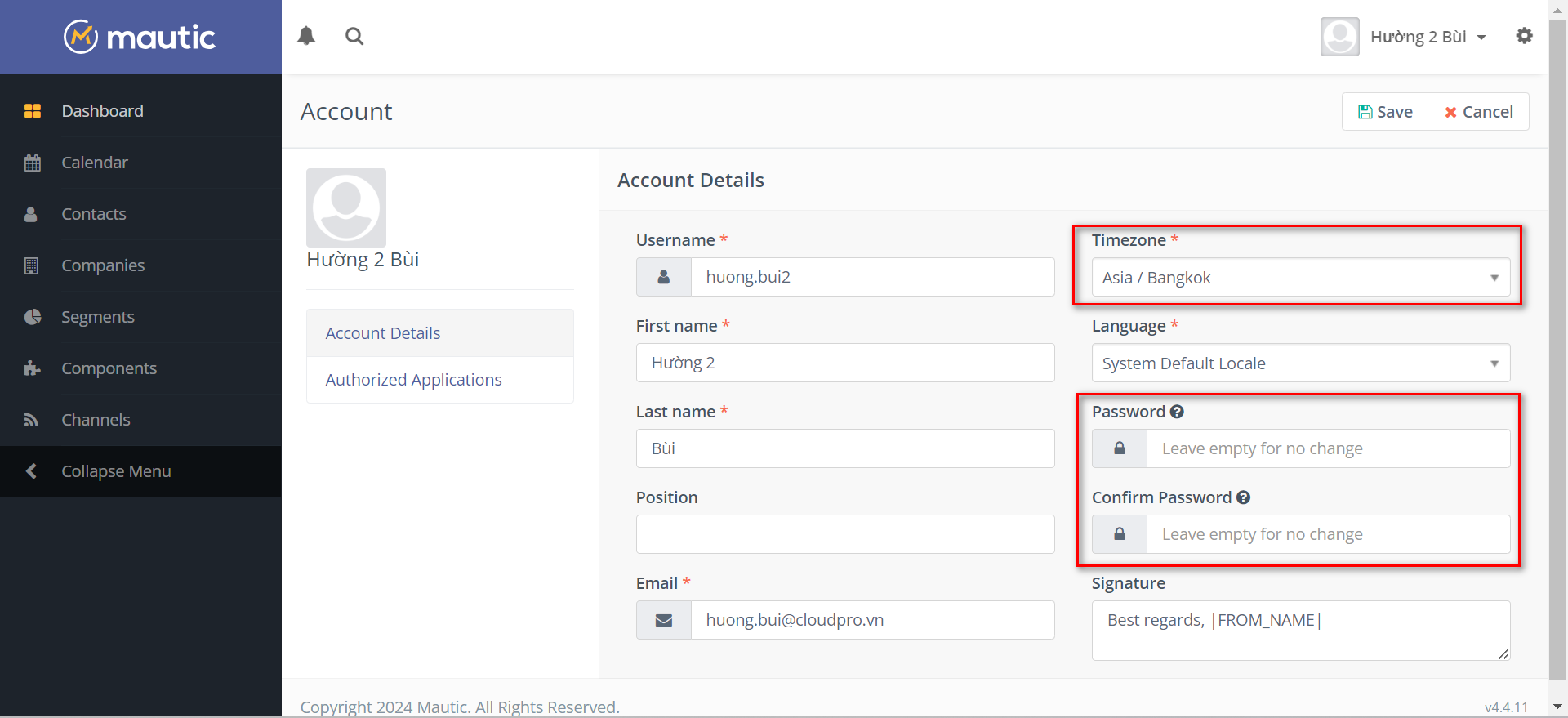Viewport: 1568px width, 718px height.
Task: Expand the Hường 2 Bùi user menu
Action: point(1428,37)
